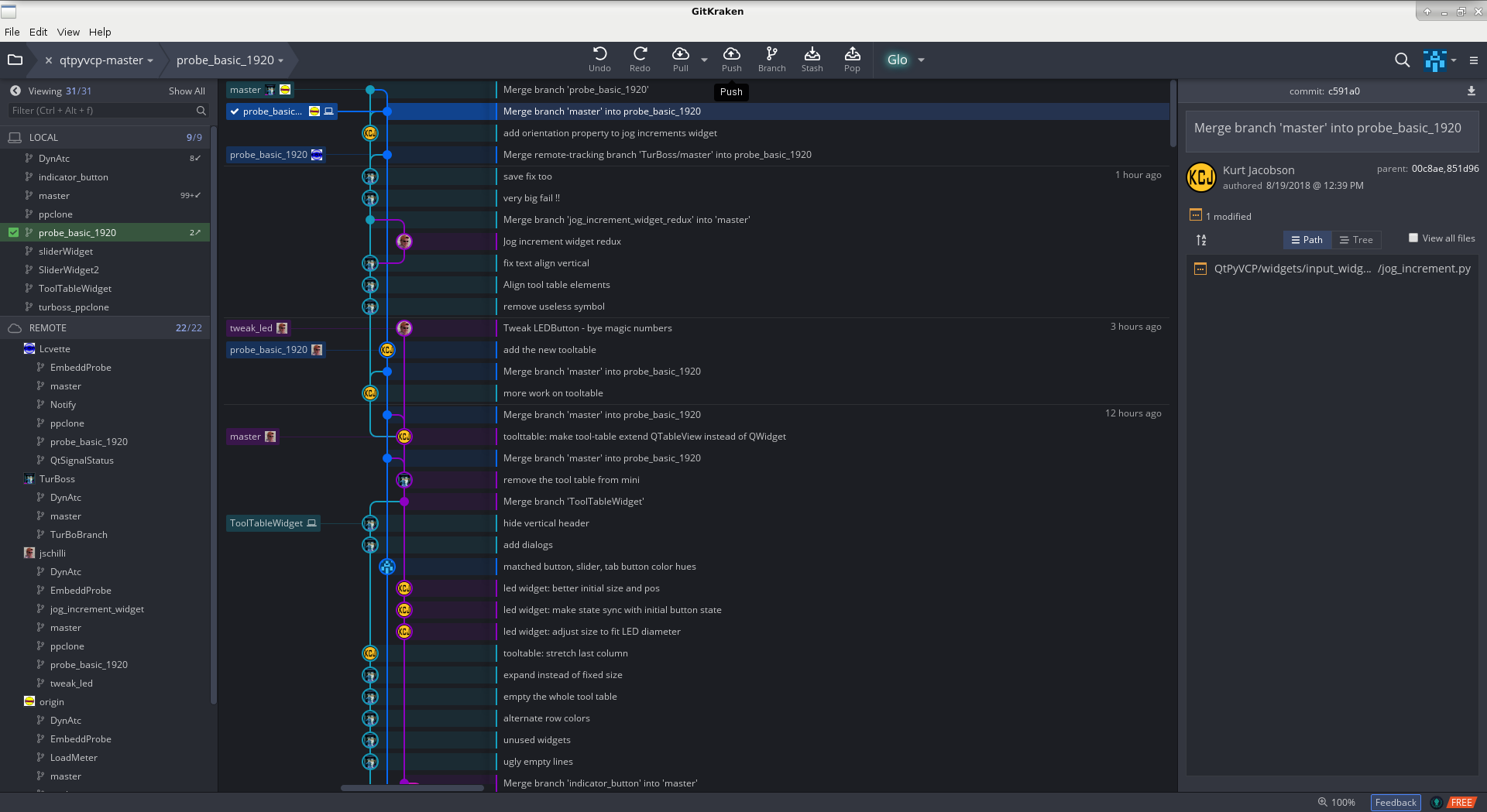Push commits with the Push icon
The image size is (1487, 812).
tap(731, 53)
